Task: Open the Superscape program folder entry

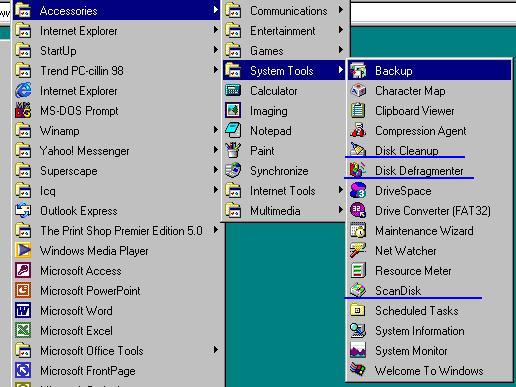Action: click(x=116, y=171)
